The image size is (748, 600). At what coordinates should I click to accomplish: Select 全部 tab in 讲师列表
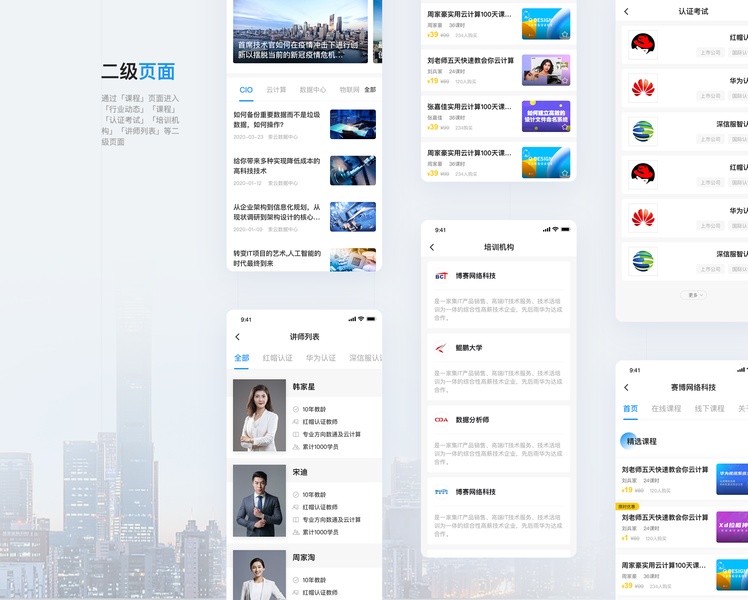click(242, 358)
